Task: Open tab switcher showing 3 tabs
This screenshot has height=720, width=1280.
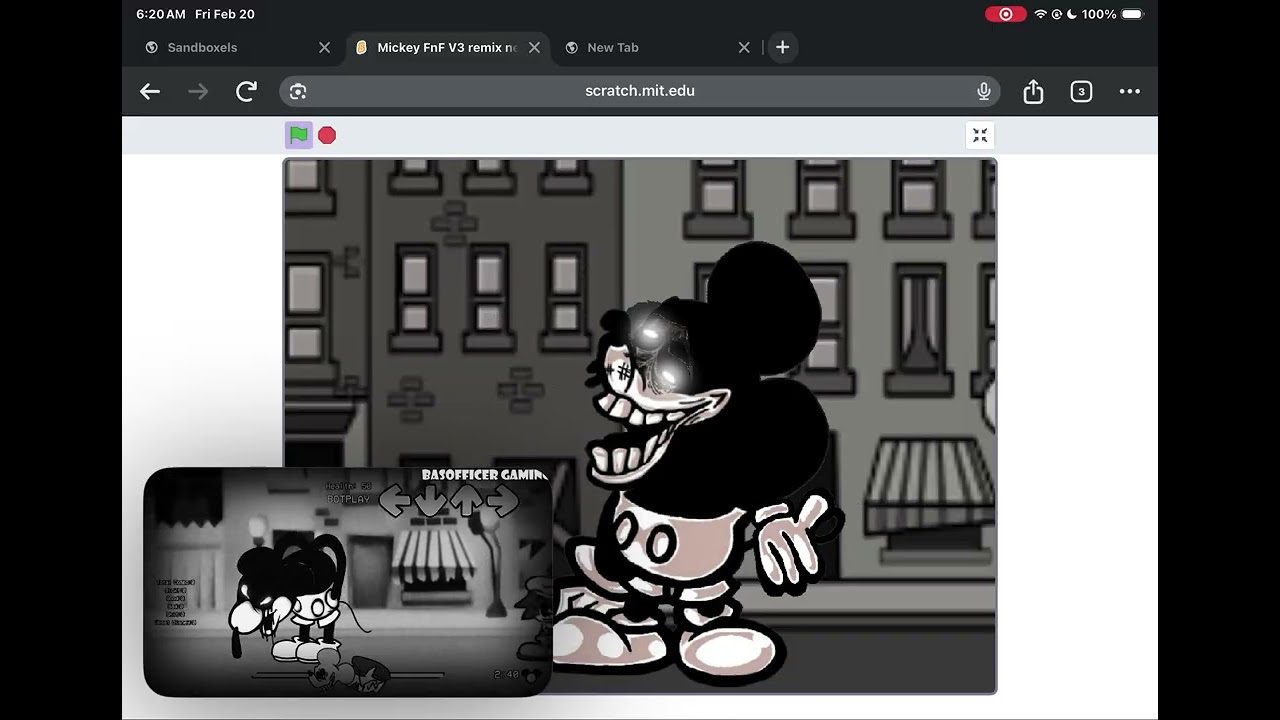Action: click(1081, 91)
